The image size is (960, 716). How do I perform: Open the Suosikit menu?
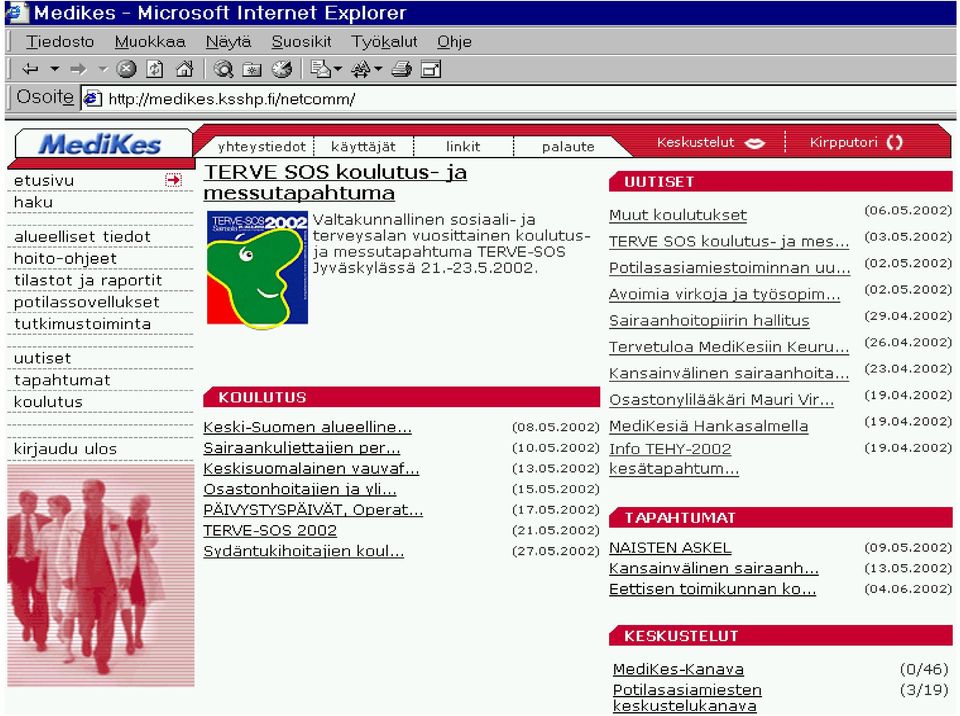pos(301,42)
